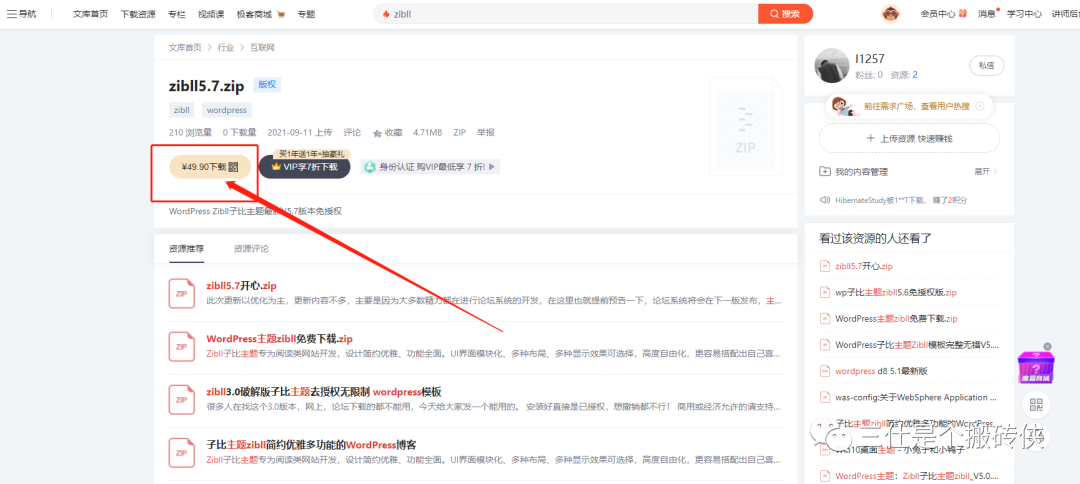Click the search field containing zibll
The width and height of the screenshot is (1080, 484).
click(x=566, y=14)
